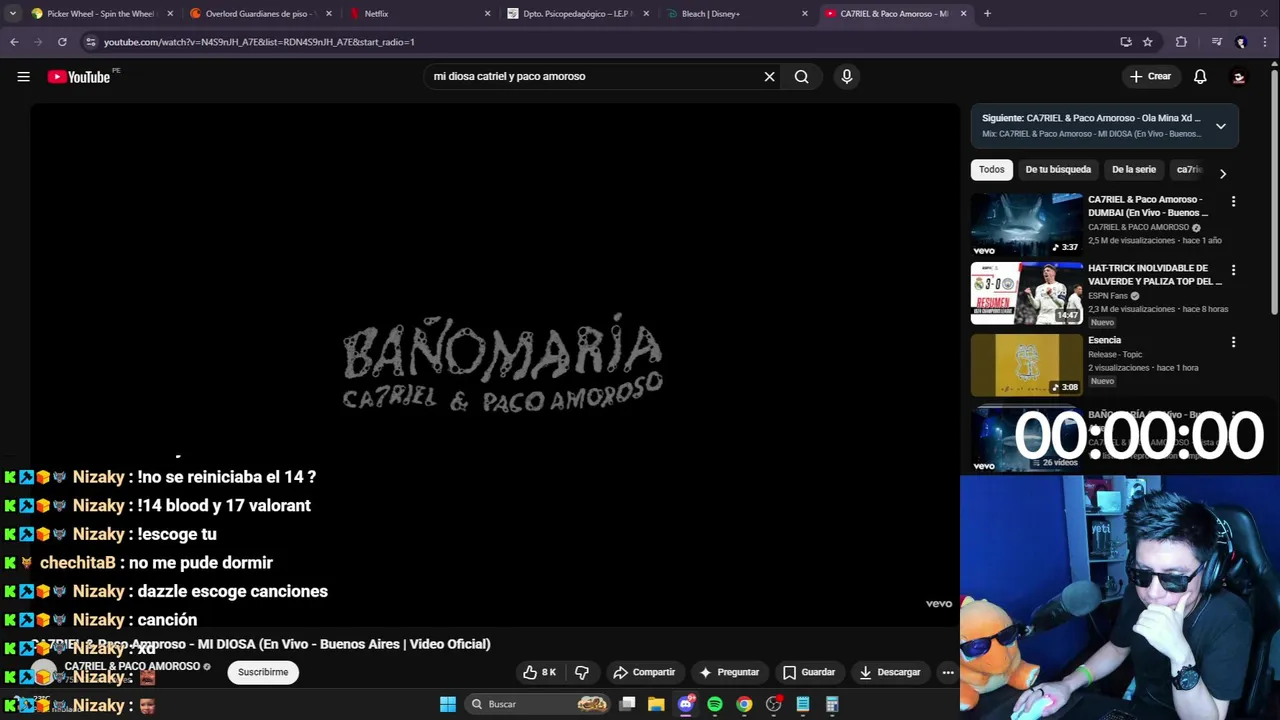Image resolution: width=1280 pixels, height=720 pixels.
Task: Open the YouTube account avatar menu
Action: (x=1239, y=76)
